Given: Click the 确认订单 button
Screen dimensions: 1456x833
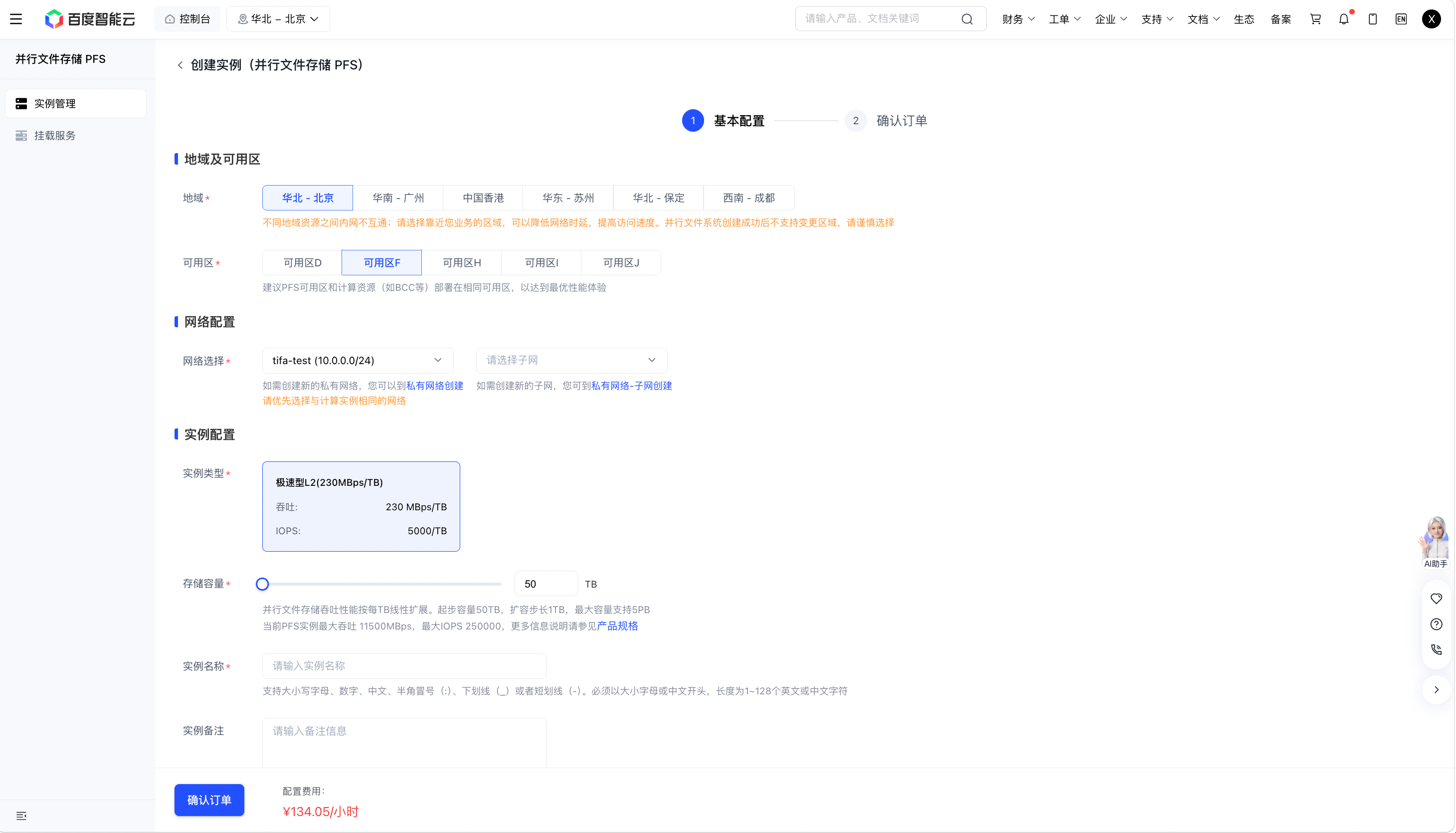Looking at the screenshot, I should pyautogui.click(x=209, y=800).
